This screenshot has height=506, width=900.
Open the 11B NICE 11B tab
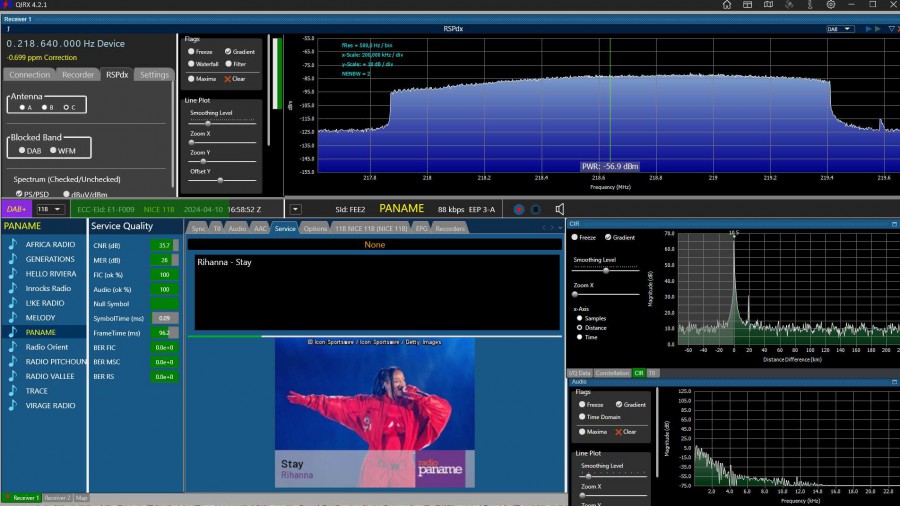click(371, 228)
